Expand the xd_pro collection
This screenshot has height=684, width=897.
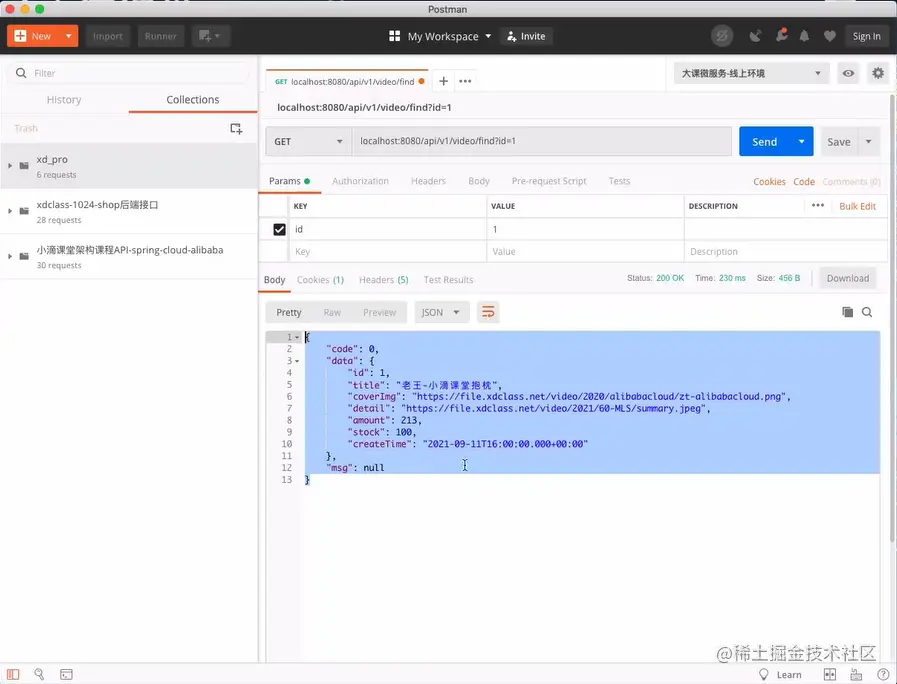tap(10, 165)
